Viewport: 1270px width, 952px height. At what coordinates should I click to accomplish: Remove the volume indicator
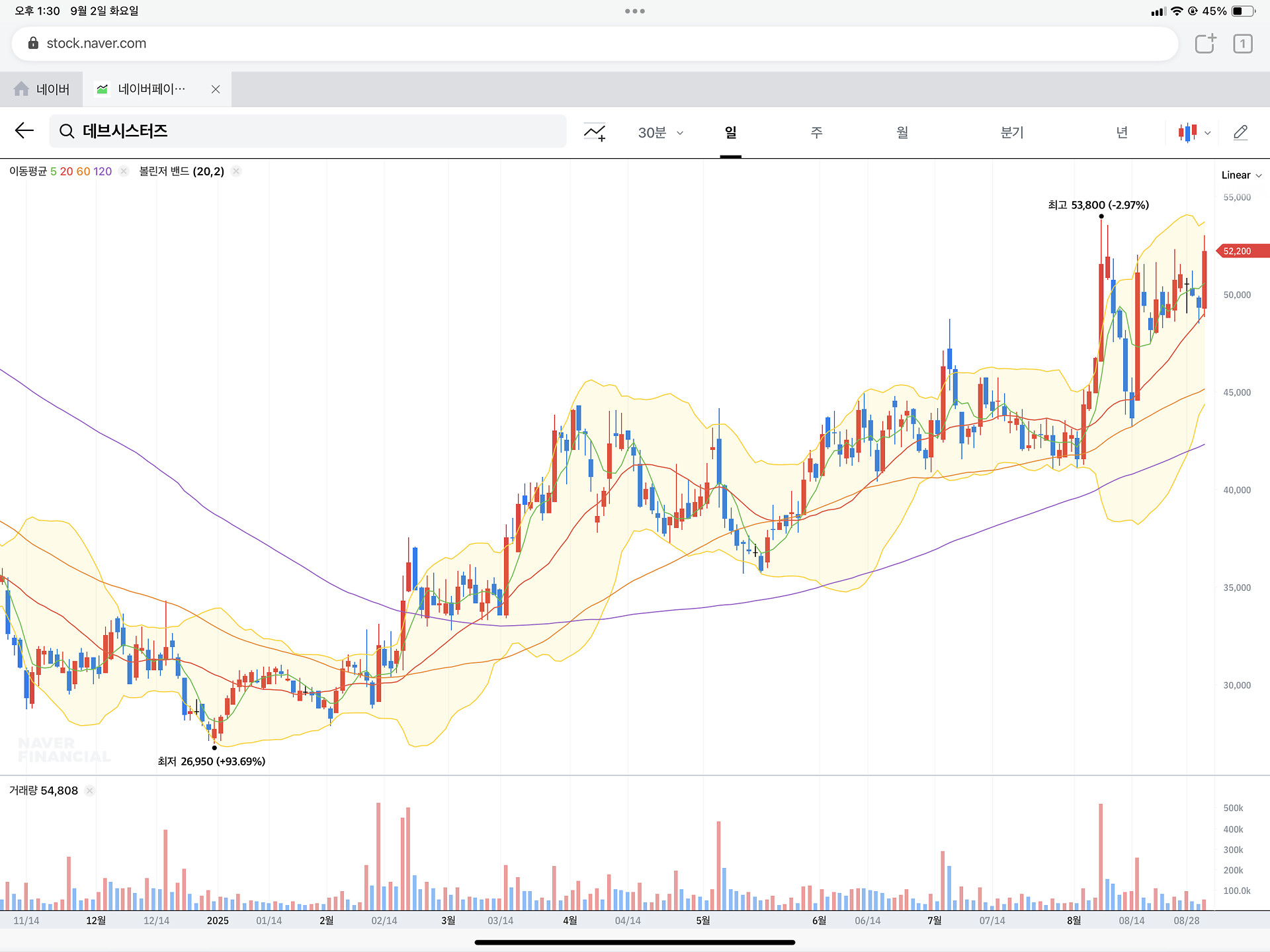(x=90, y=791)
